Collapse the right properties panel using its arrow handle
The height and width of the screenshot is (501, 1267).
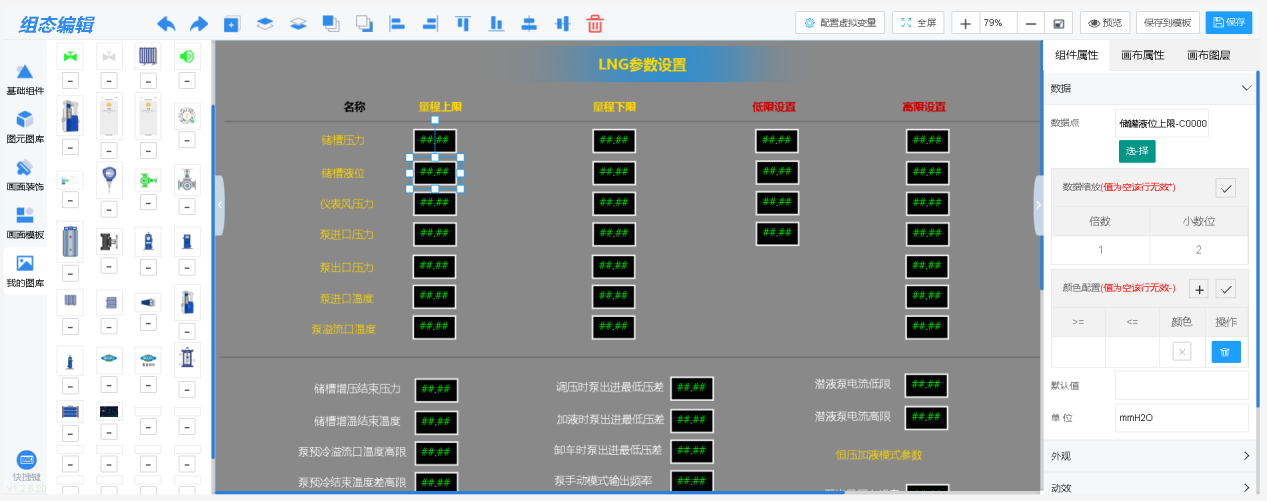tap(1038, 204)
